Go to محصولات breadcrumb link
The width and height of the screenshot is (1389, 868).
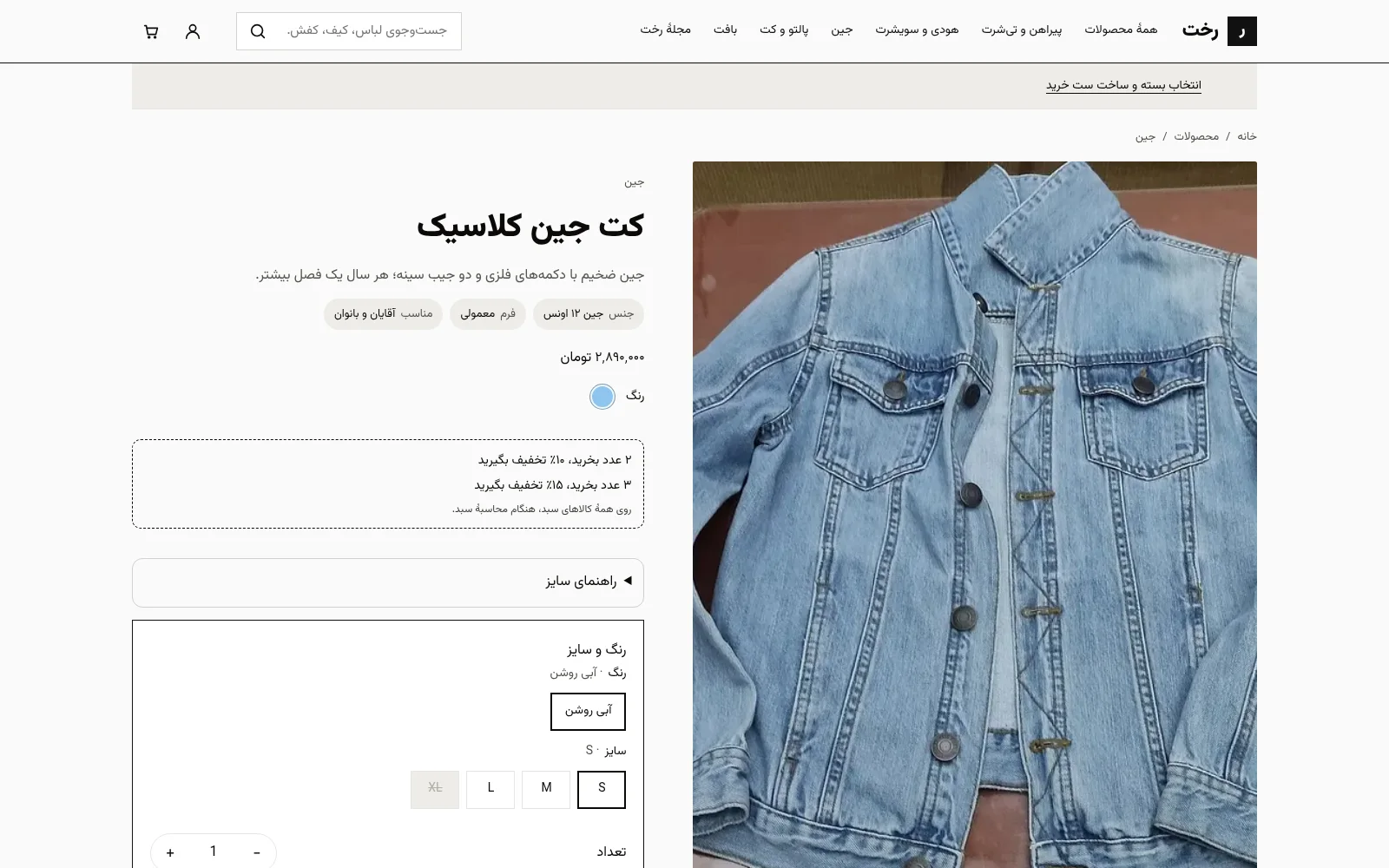pyautogui.click(x=1196, y=136)
